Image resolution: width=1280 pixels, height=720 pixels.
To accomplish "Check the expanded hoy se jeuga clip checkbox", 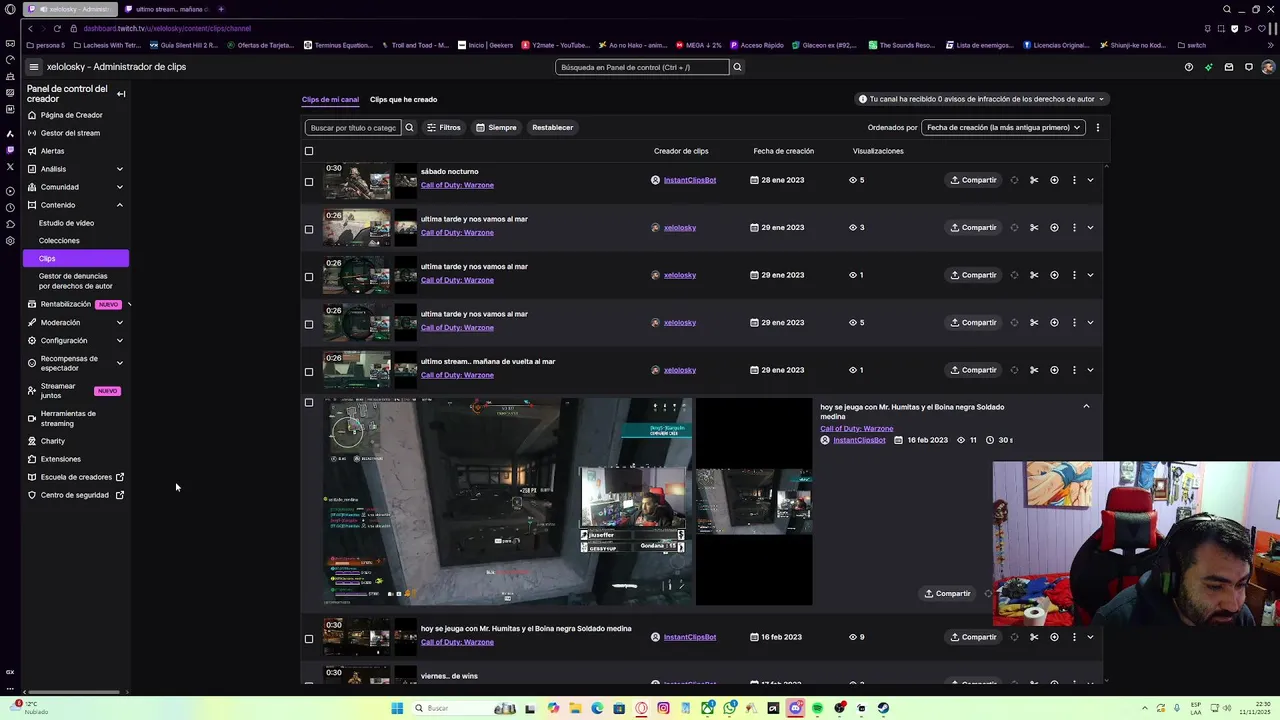I will point(309,403).
